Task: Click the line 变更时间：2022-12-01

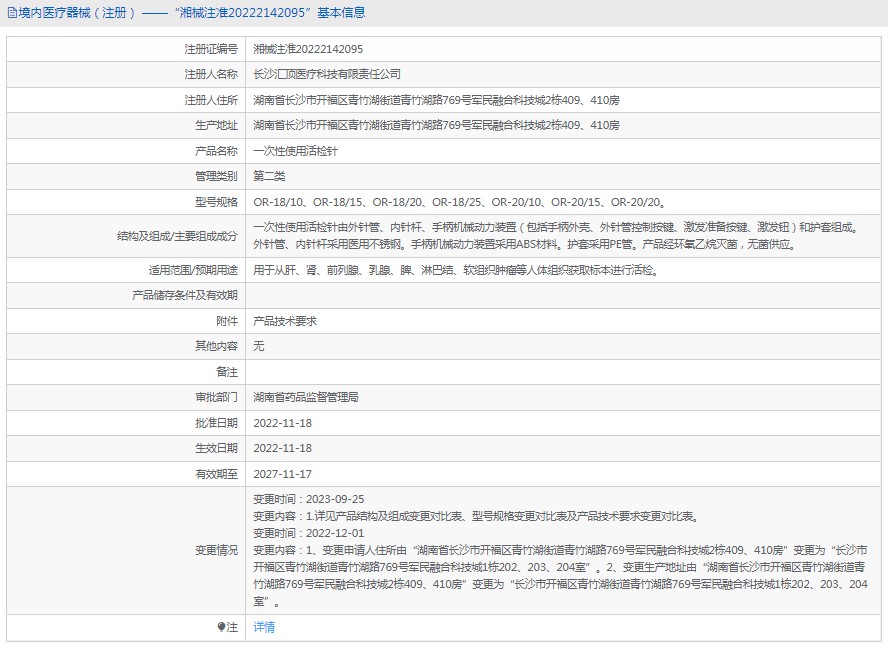Action: coord(309,533)
